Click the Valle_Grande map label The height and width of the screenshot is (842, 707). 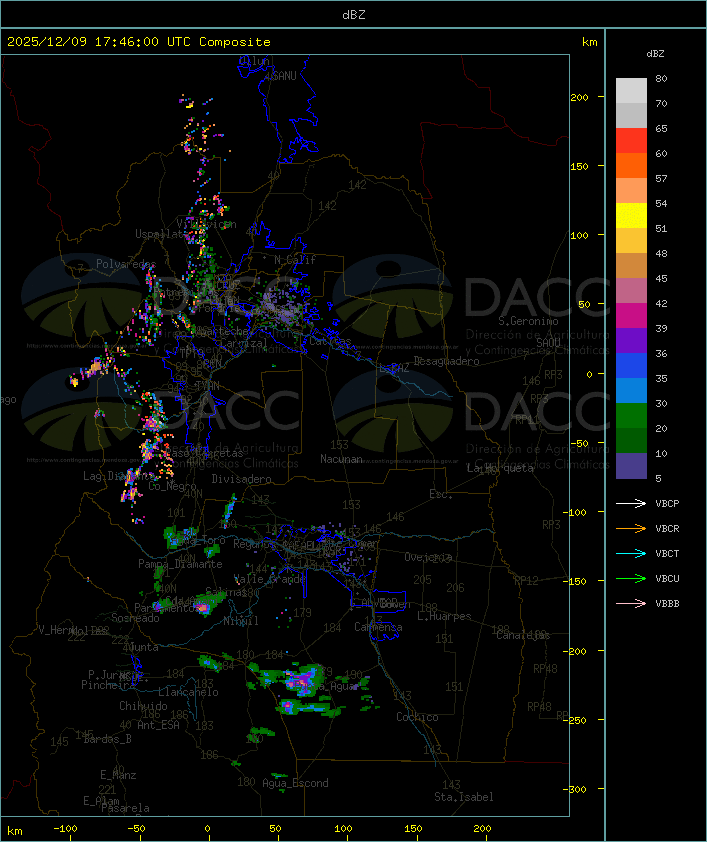pyautogui.click(x=270, y=579)
